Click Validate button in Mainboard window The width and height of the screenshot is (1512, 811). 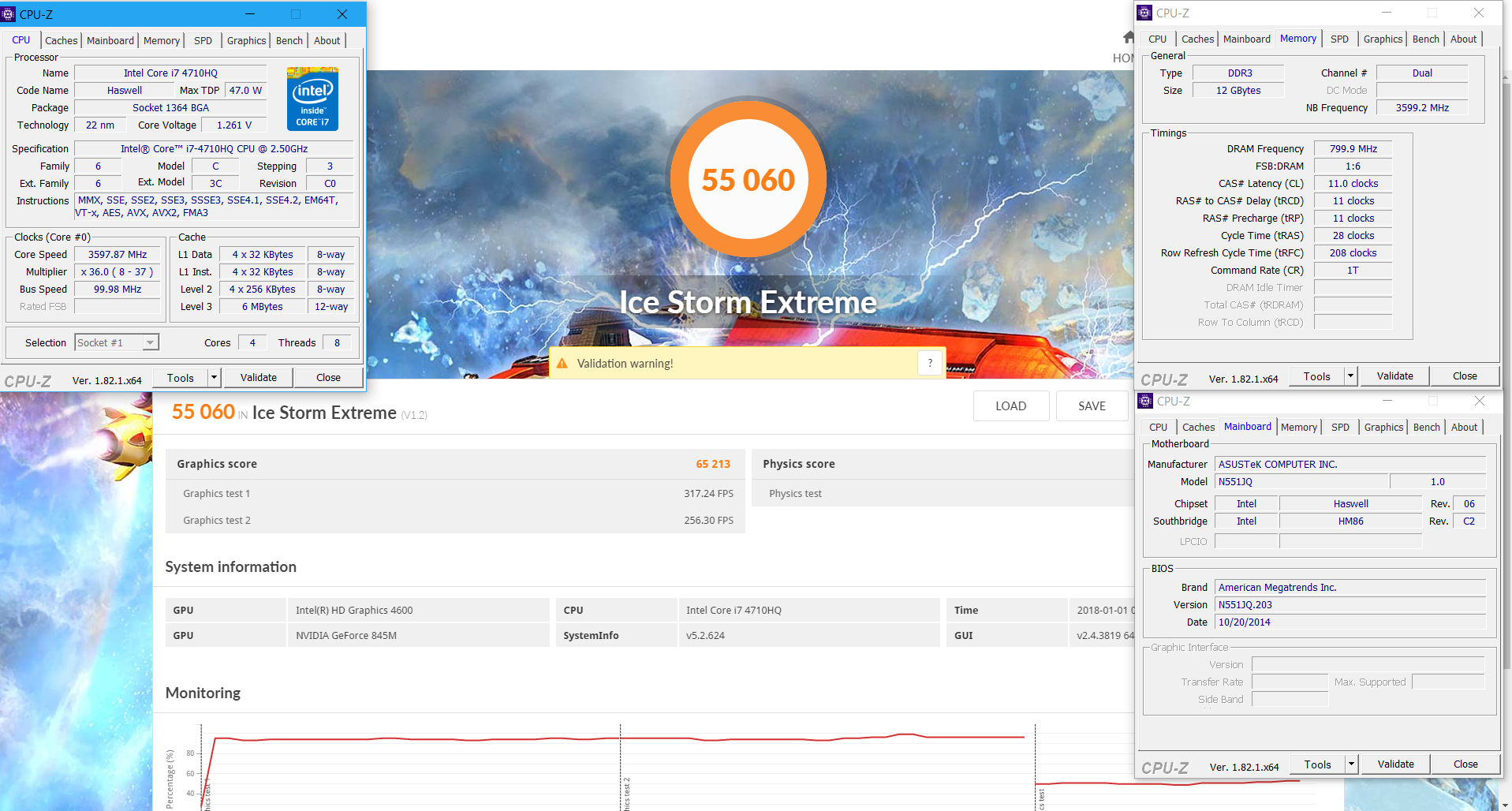coord(1396,764)
